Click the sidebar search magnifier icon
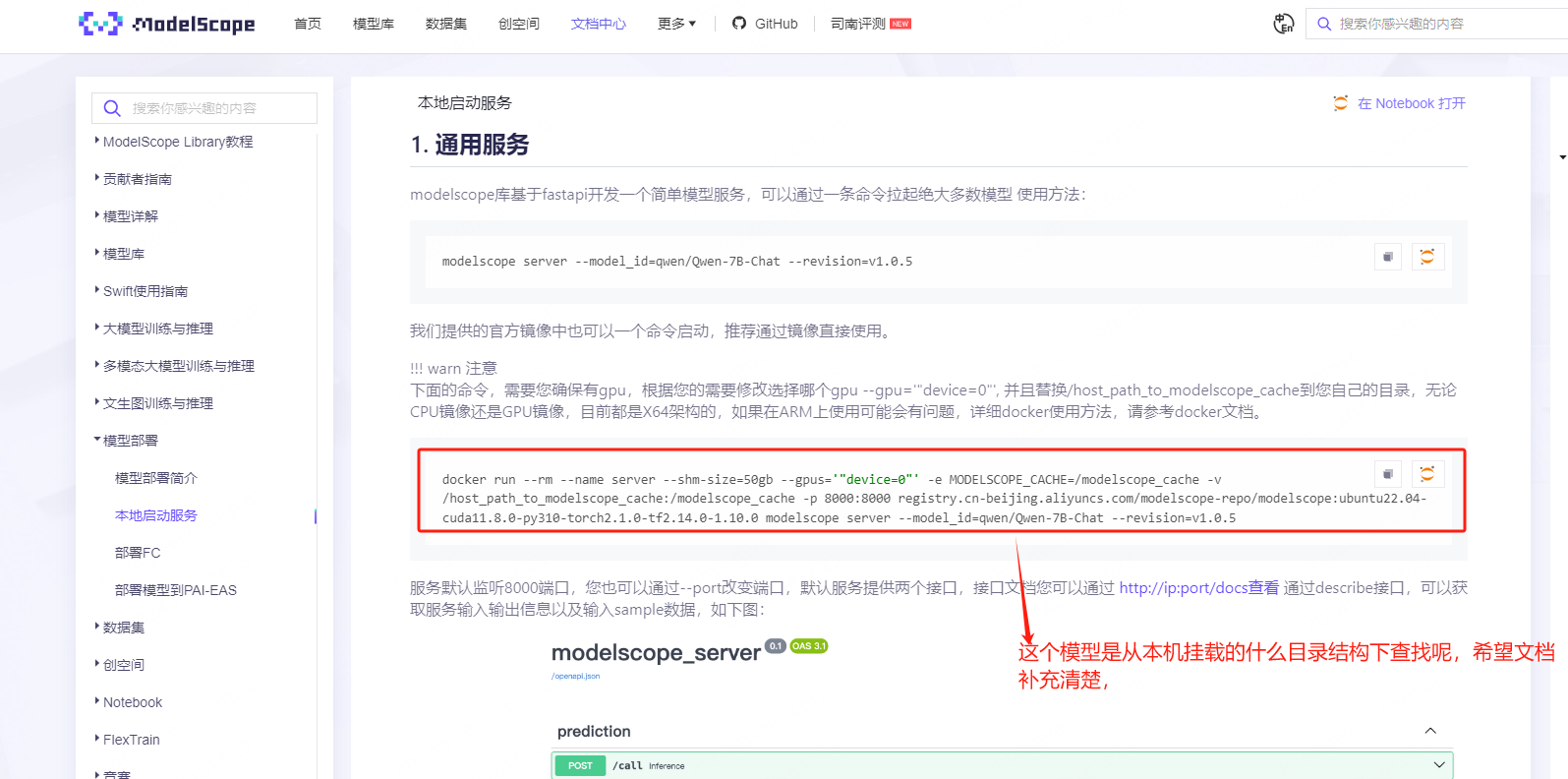Image resolution: width=1568 pixels, height=779 pixels. [112, 108]
